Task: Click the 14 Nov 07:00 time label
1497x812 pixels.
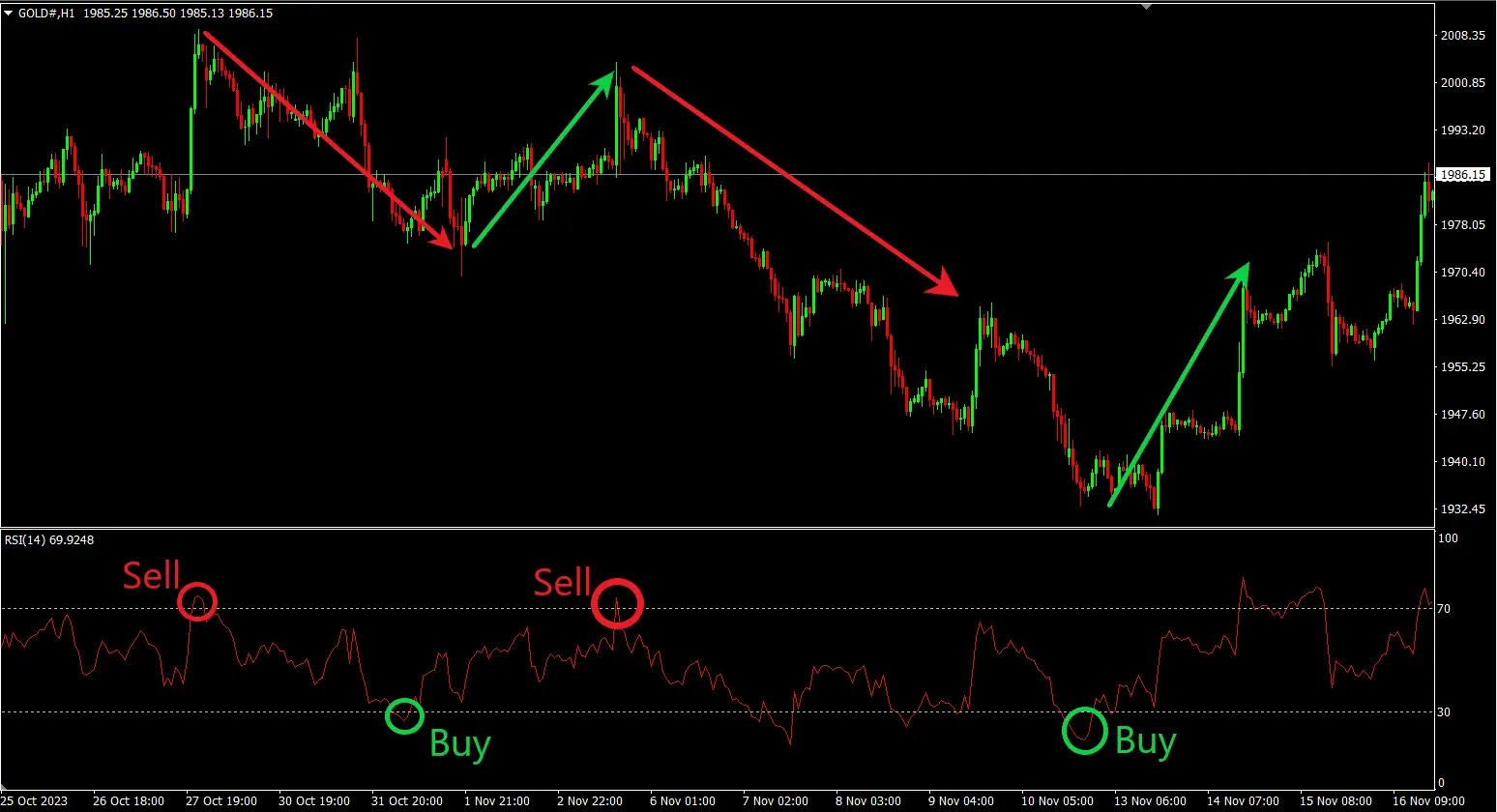Action: [1243, 801]
